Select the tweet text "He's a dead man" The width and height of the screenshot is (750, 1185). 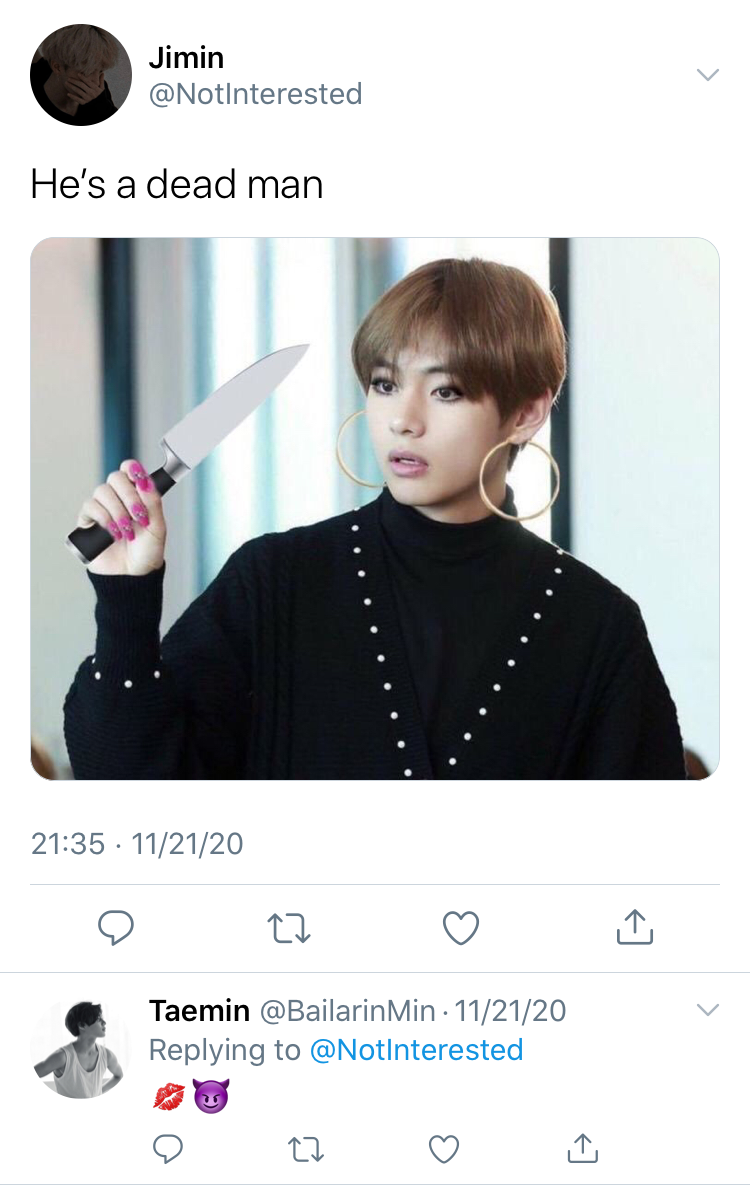click(177, 184)
